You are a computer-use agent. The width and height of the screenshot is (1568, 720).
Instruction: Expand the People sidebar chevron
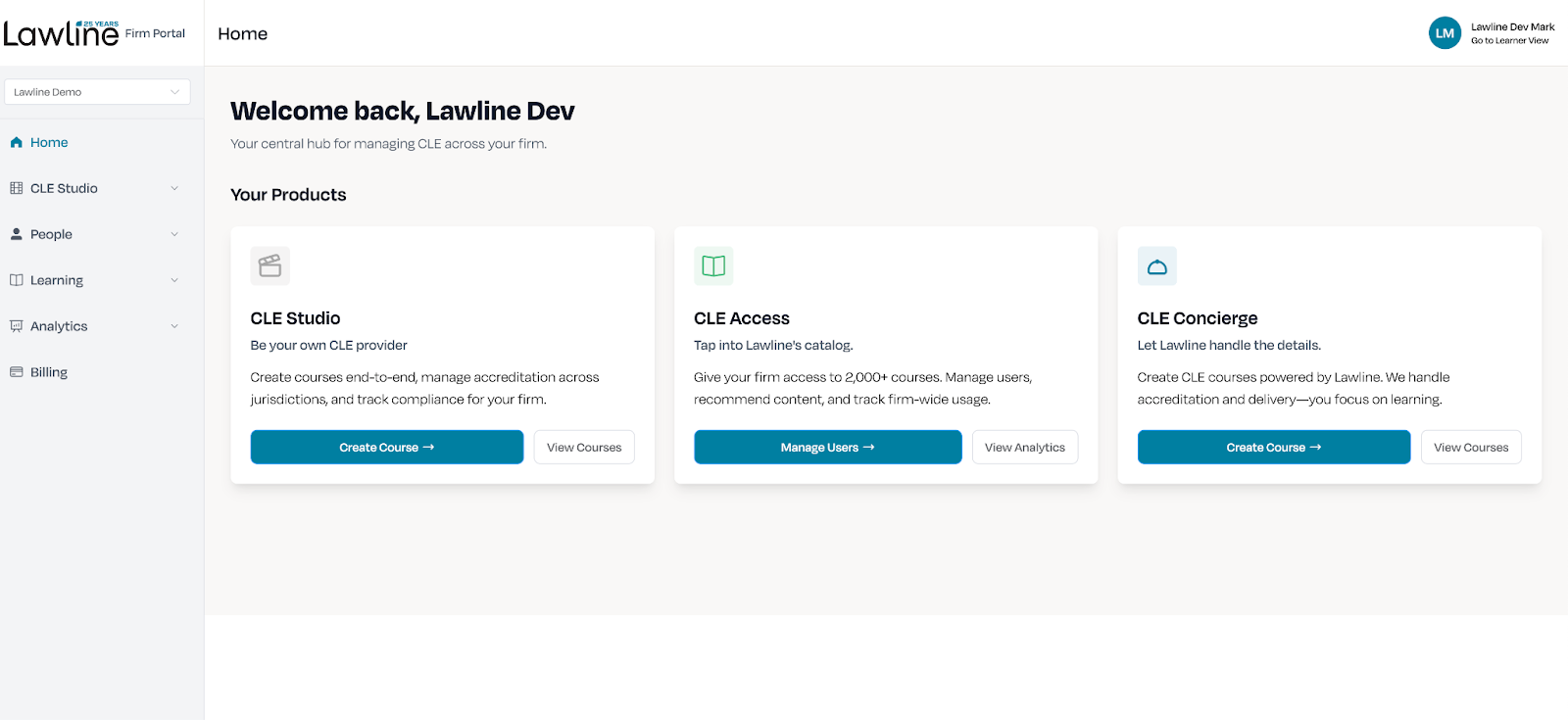(x=174, y=234)
